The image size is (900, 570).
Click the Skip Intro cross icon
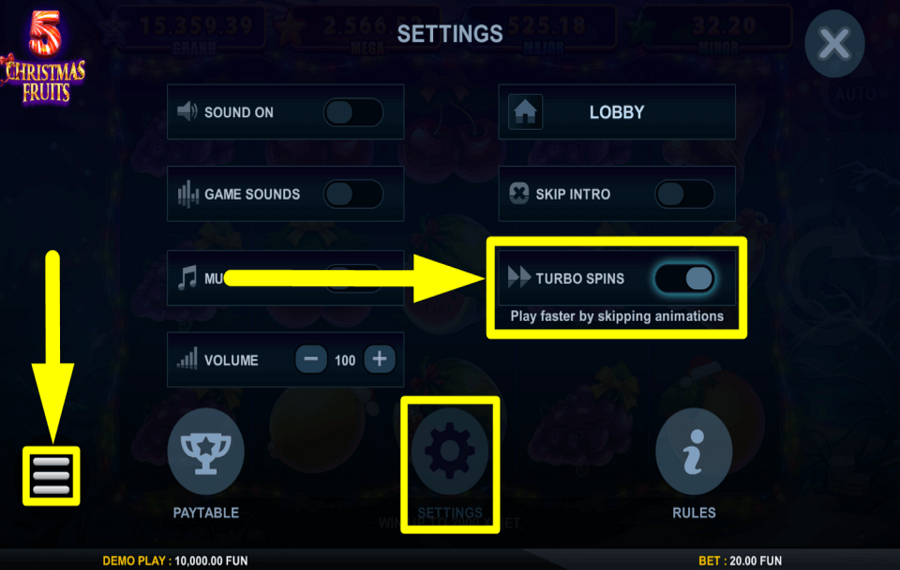(519, 193)
